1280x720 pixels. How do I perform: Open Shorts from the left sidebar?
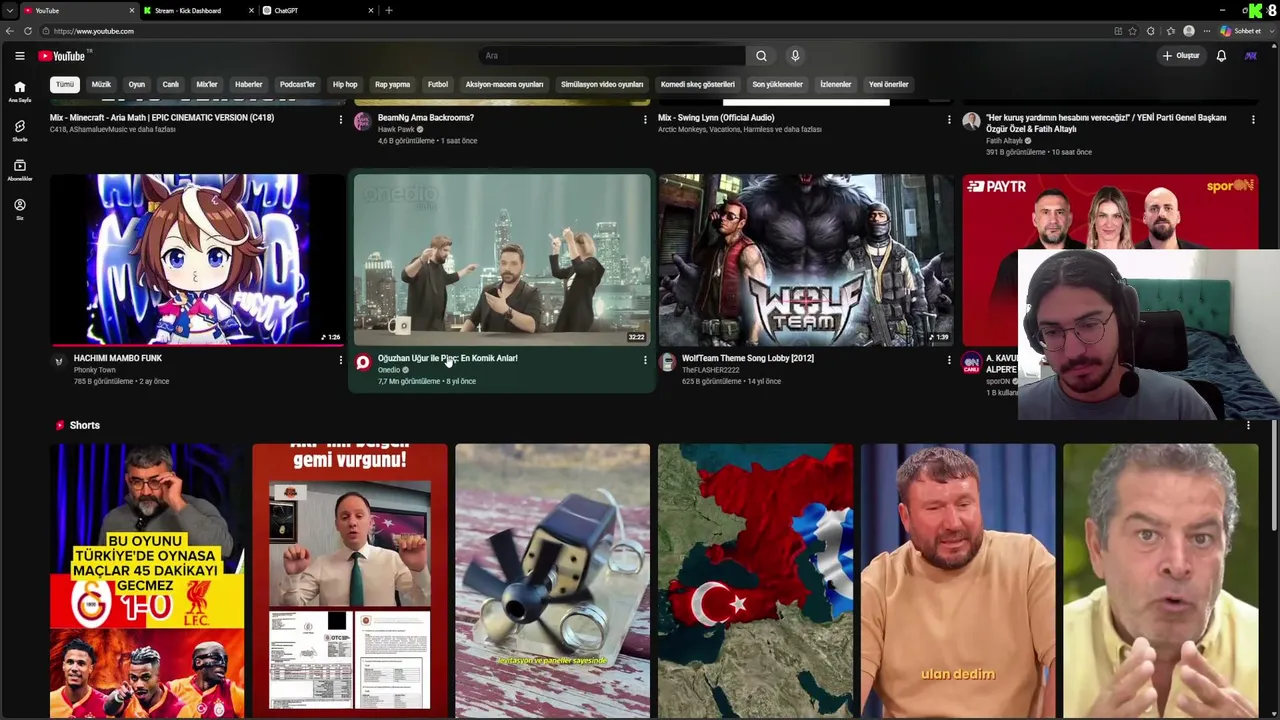19,131
